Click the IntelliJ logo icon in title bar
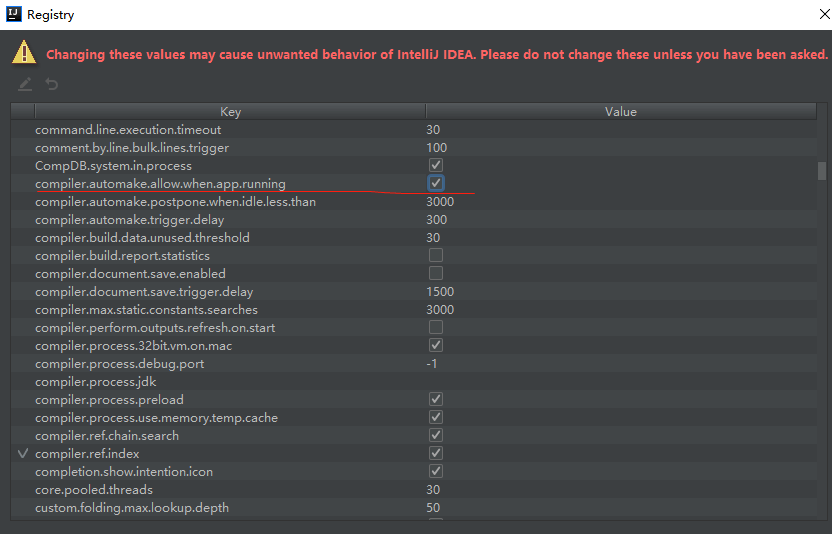Image resolution: width=832 pixels, height=534 pixels. pyautogui.click(x=14, y=15)
